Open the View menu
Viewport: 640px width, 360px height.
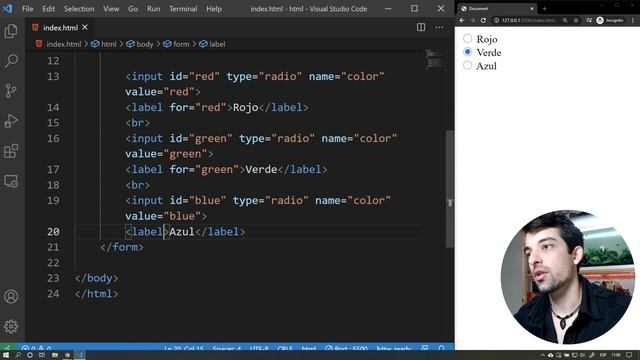[111, 9]
